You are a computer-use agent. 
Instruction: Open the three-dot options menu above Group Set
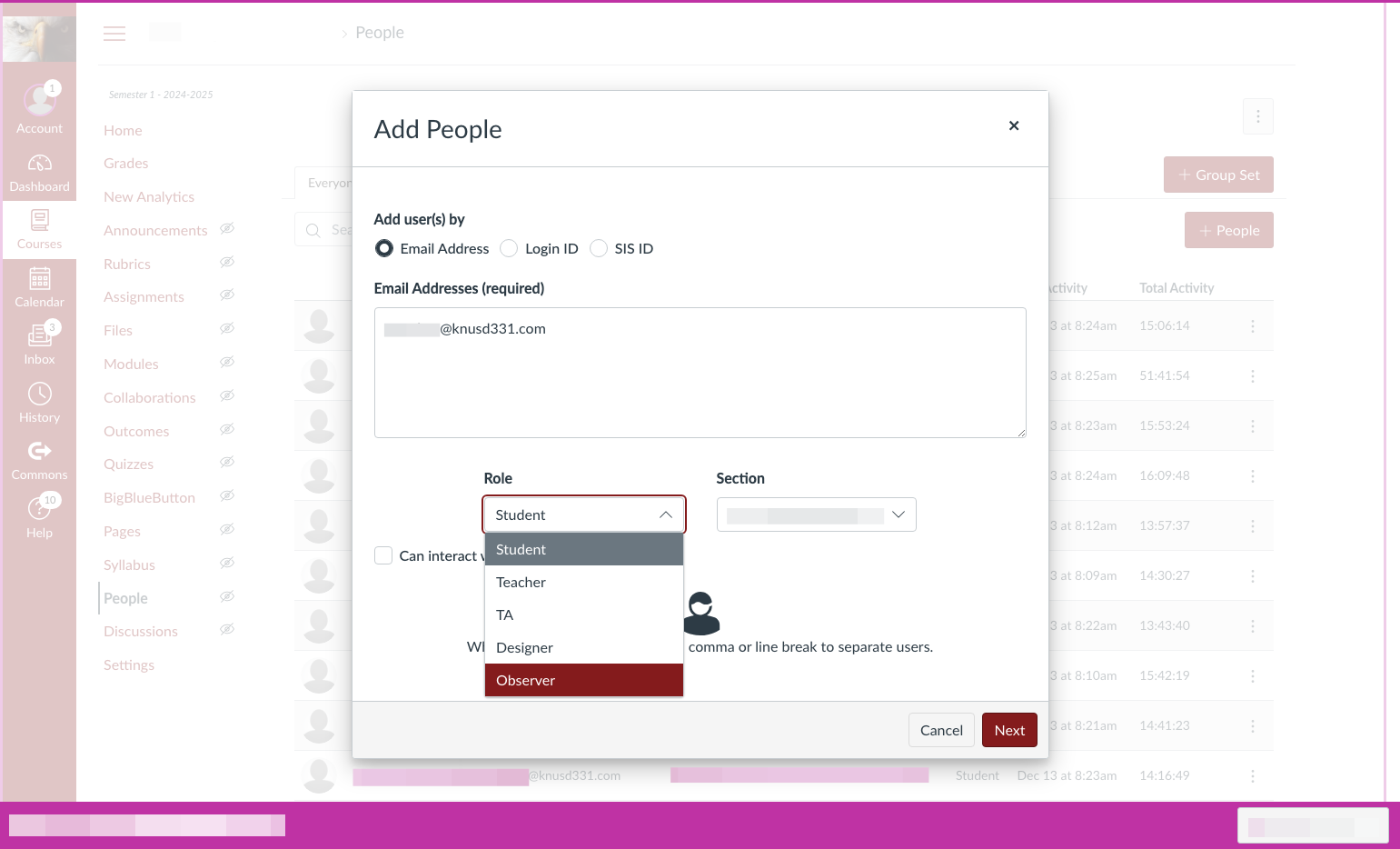pyautogui.click(x=1258, y=116)
